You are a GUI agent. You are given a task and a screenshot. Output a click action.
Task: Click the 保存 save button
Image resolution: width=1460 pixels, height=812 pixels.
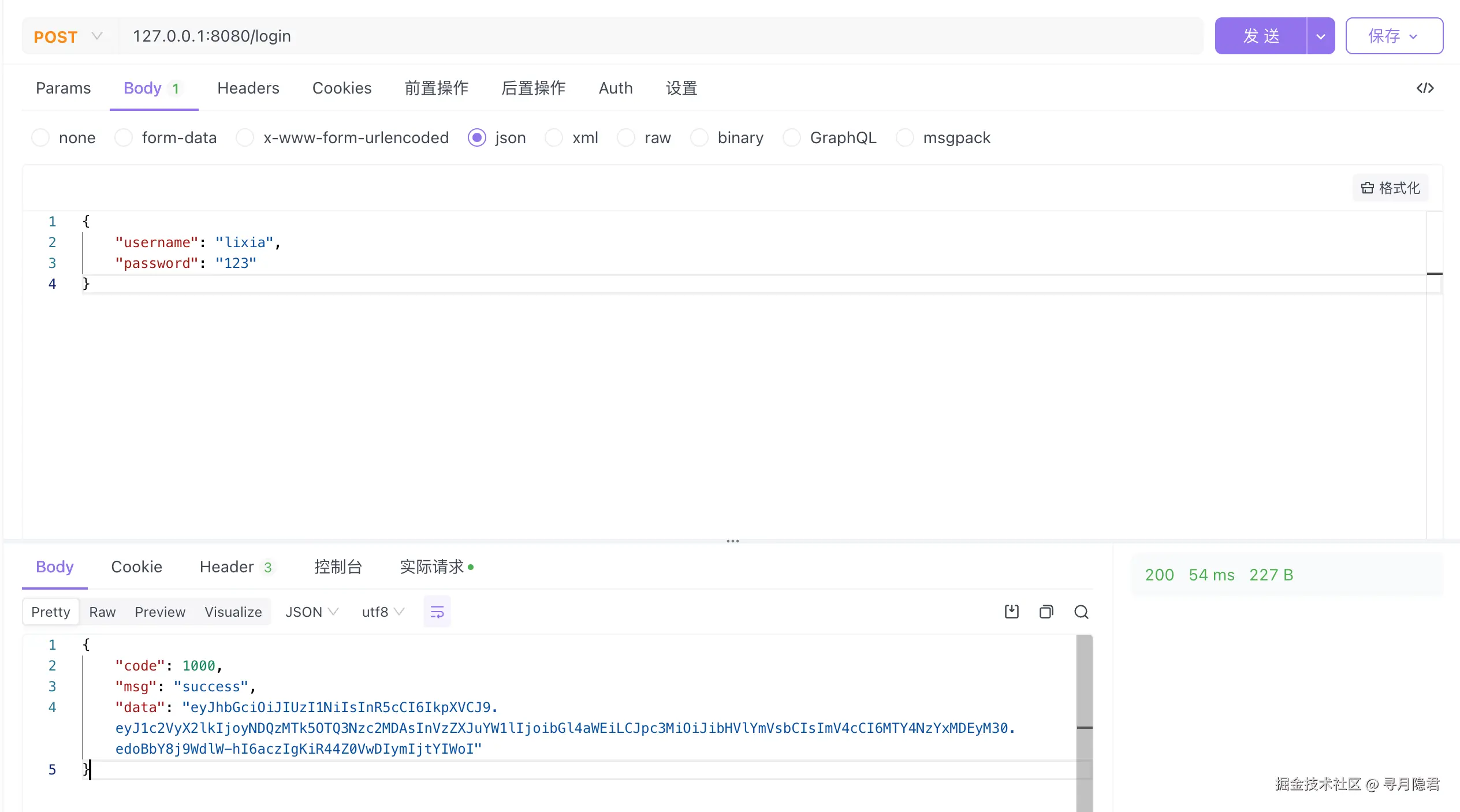(x=1394, y=36)
